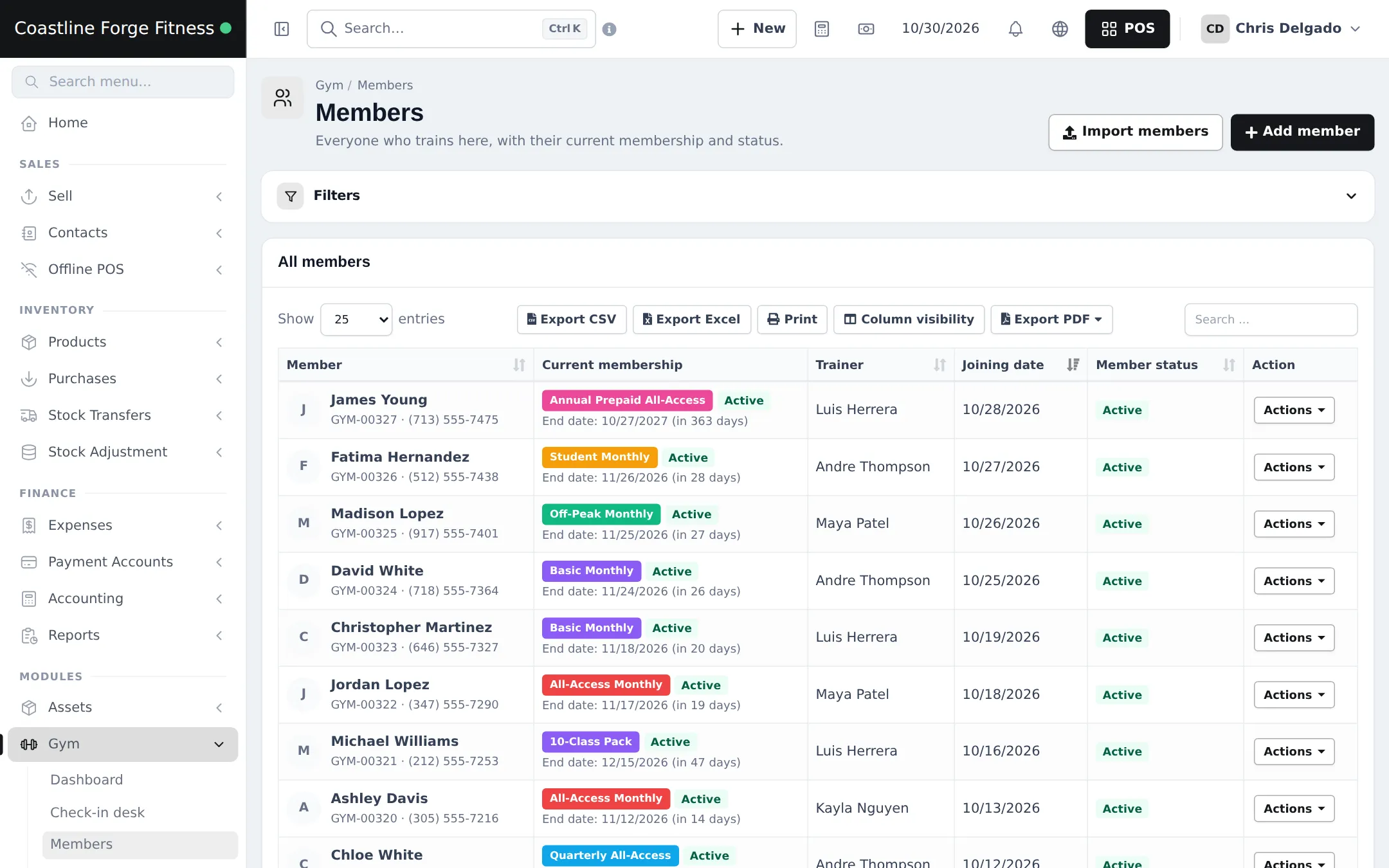Click Off-Peak Monthly membership badge
Screen dimensions: 1389x868
601,514
